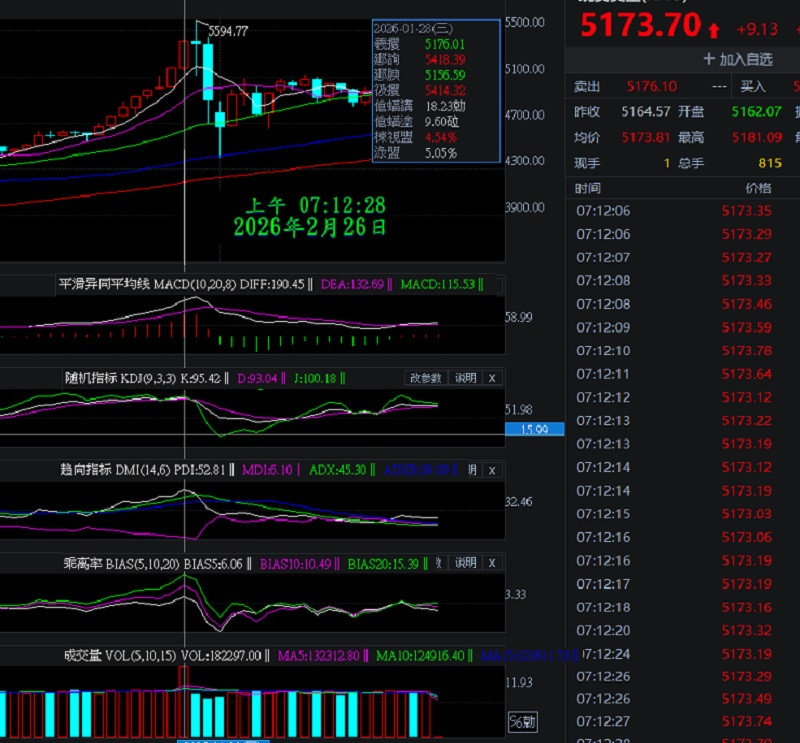800x743 pixels.
Task: Click the MA5:132312.80 volume value
Action: point(319,656)
